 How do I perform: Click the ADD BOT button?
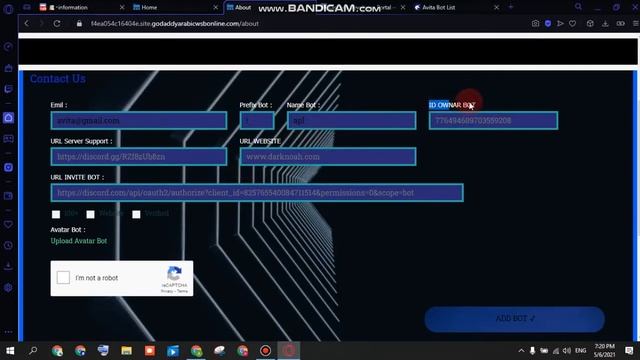tap(514, 319)
